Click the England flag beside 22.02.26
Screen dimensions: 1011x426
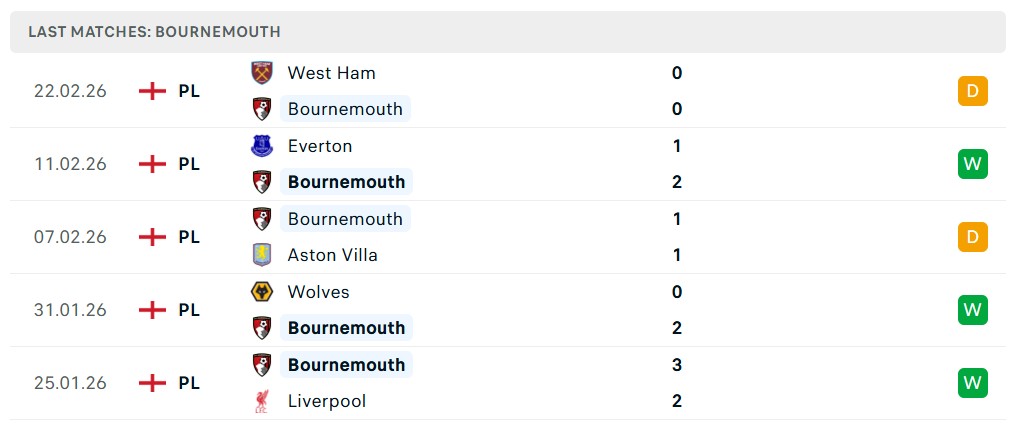(152, 91)
